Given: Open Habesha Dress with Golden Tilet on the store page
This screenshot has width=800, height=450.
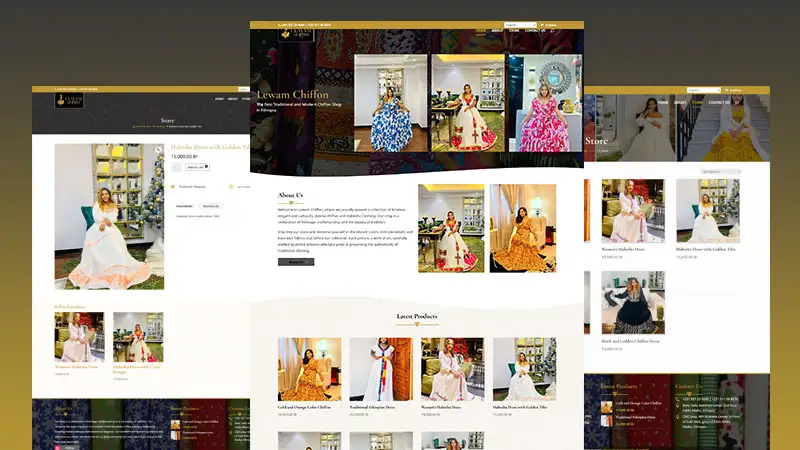Looking at the screenshot, I should pos(708,211).
